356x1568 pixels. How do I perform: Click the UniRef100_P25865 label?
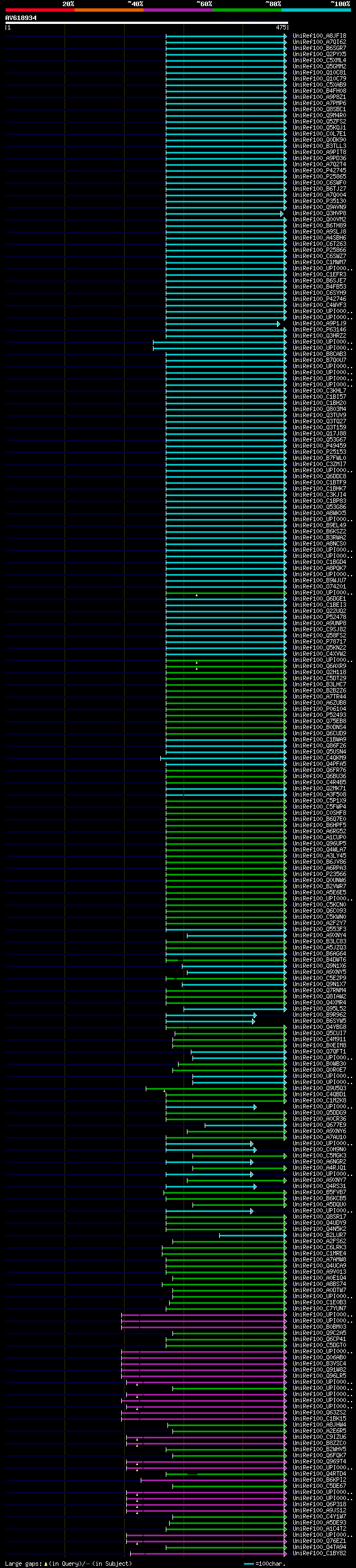pyautogui.click(x=319, y=176)
